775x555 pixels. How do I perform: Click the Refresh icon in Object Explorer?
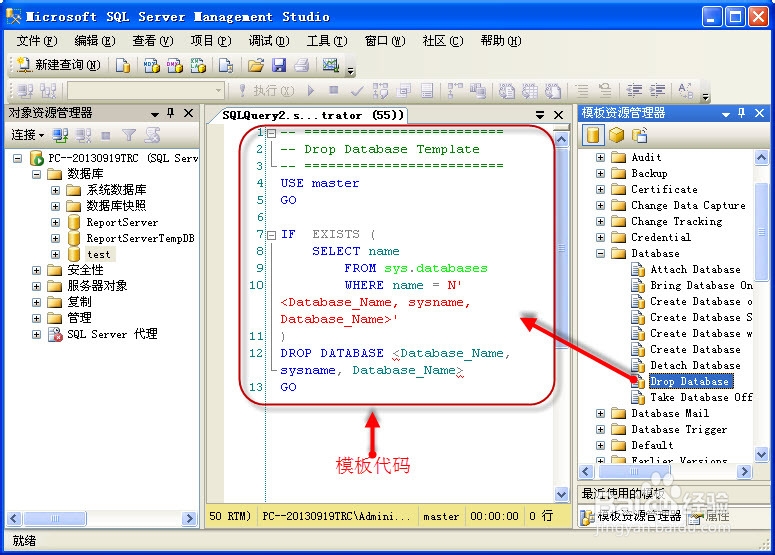(152, 135)
